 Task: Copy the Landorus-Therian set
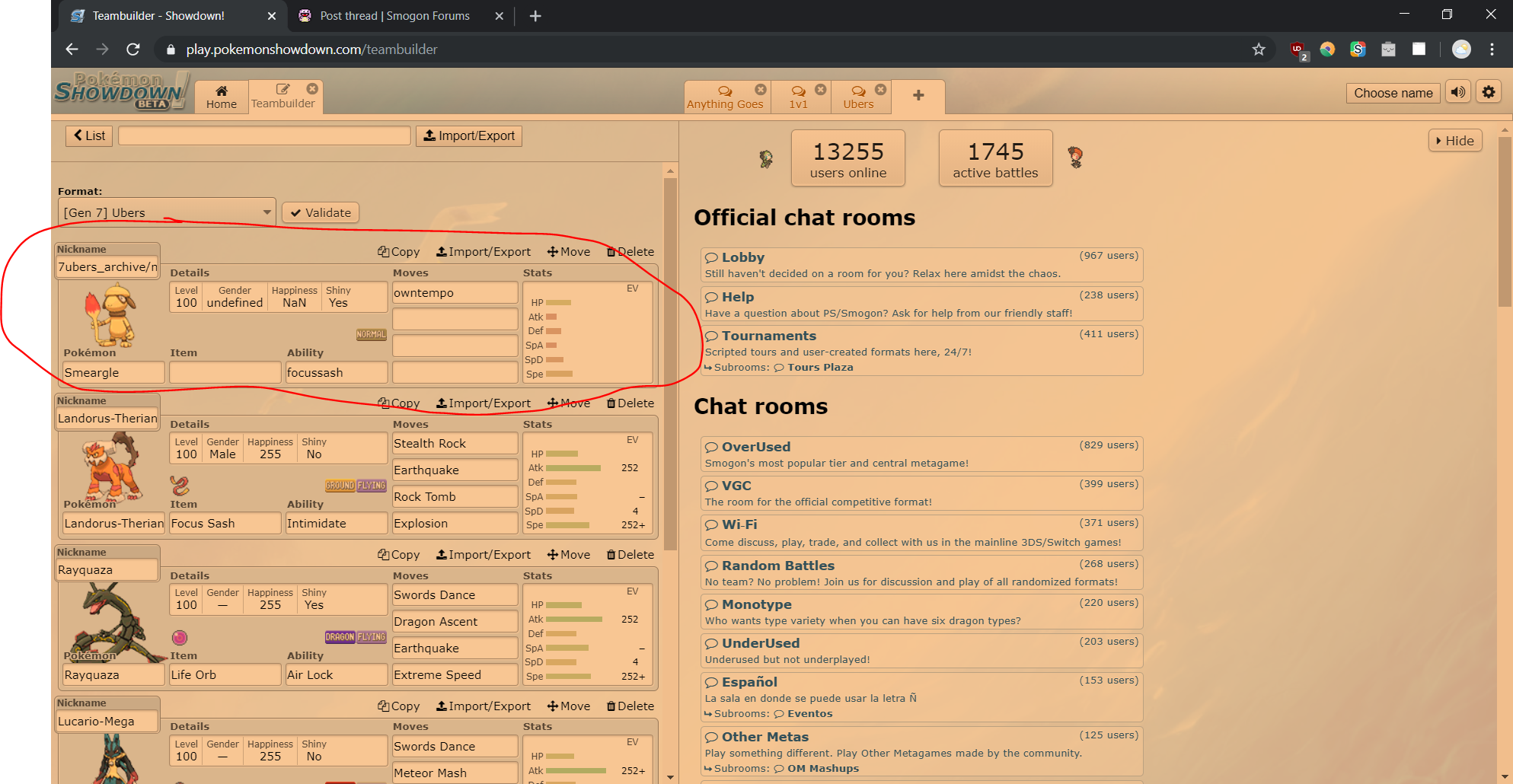[399, 403]
